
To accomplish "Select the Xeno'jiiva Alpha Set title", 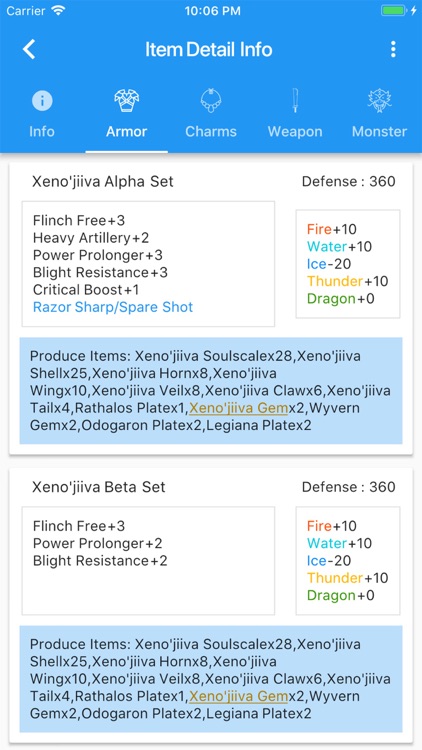I will [x=103, y=182].
